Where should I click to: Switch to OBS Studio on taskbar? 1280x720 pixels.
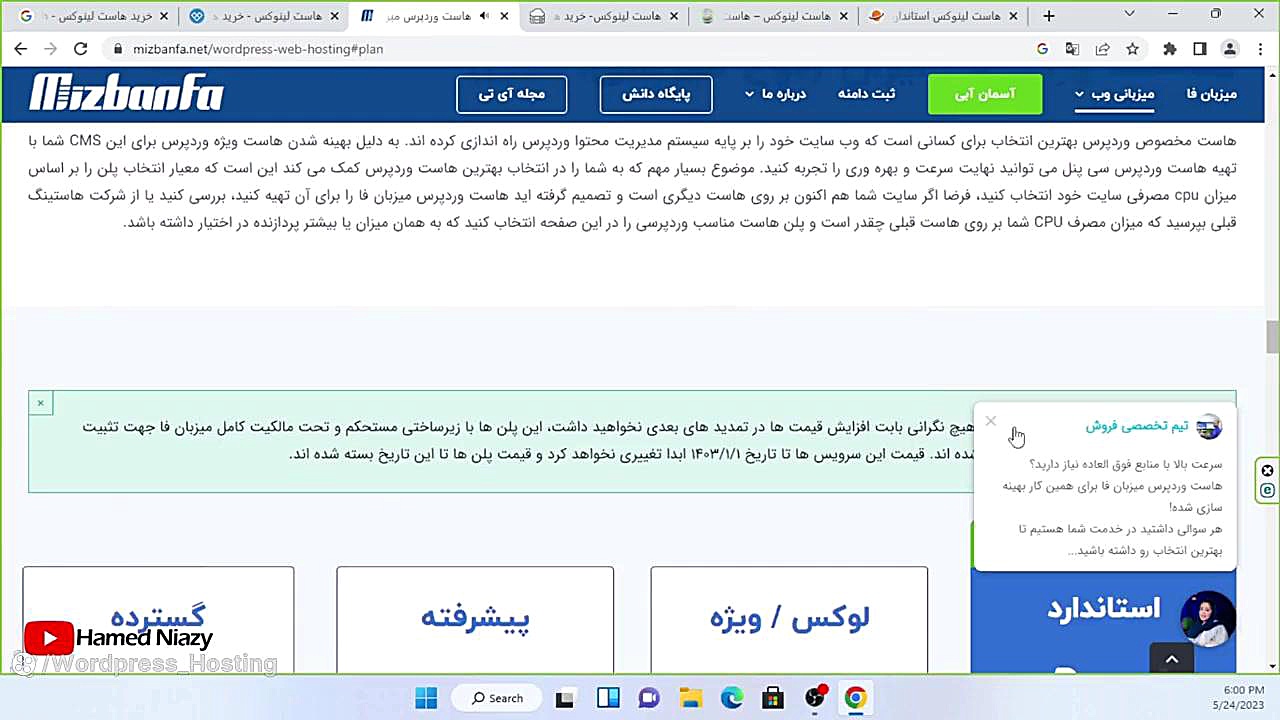(x=815, y=698)
